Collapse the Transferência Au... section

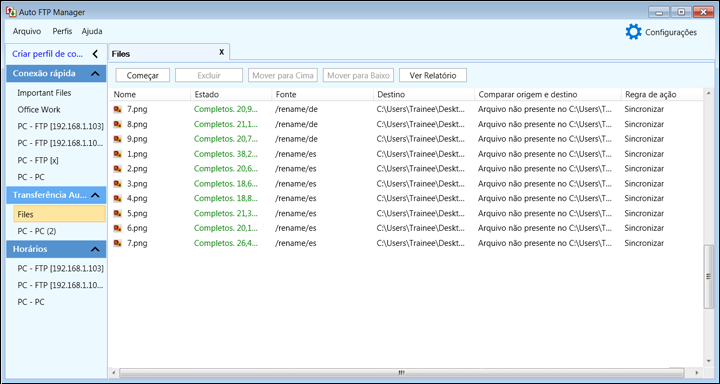95,195
